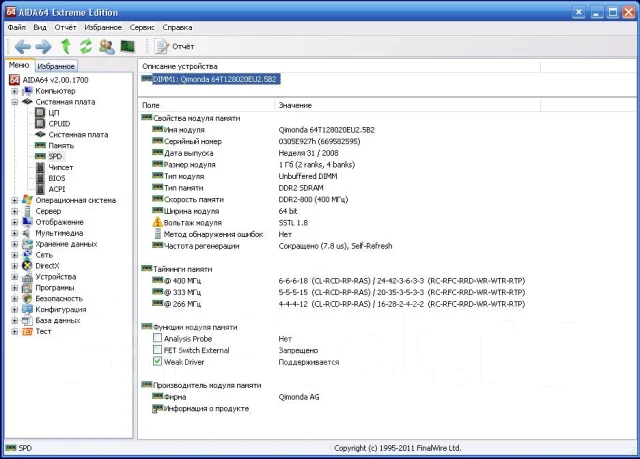Select the @ 266 МГц timings row

[338, 304]
